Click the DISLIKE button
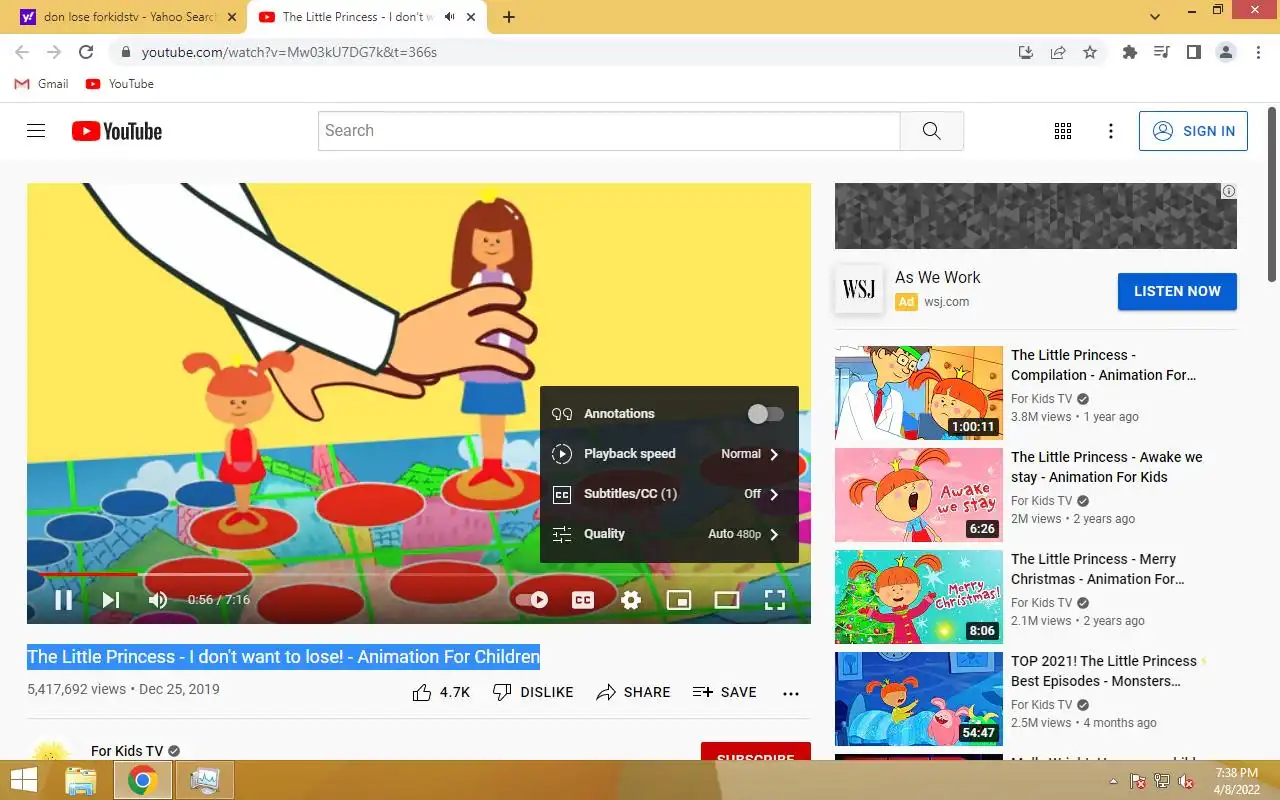 click(533, 692)
